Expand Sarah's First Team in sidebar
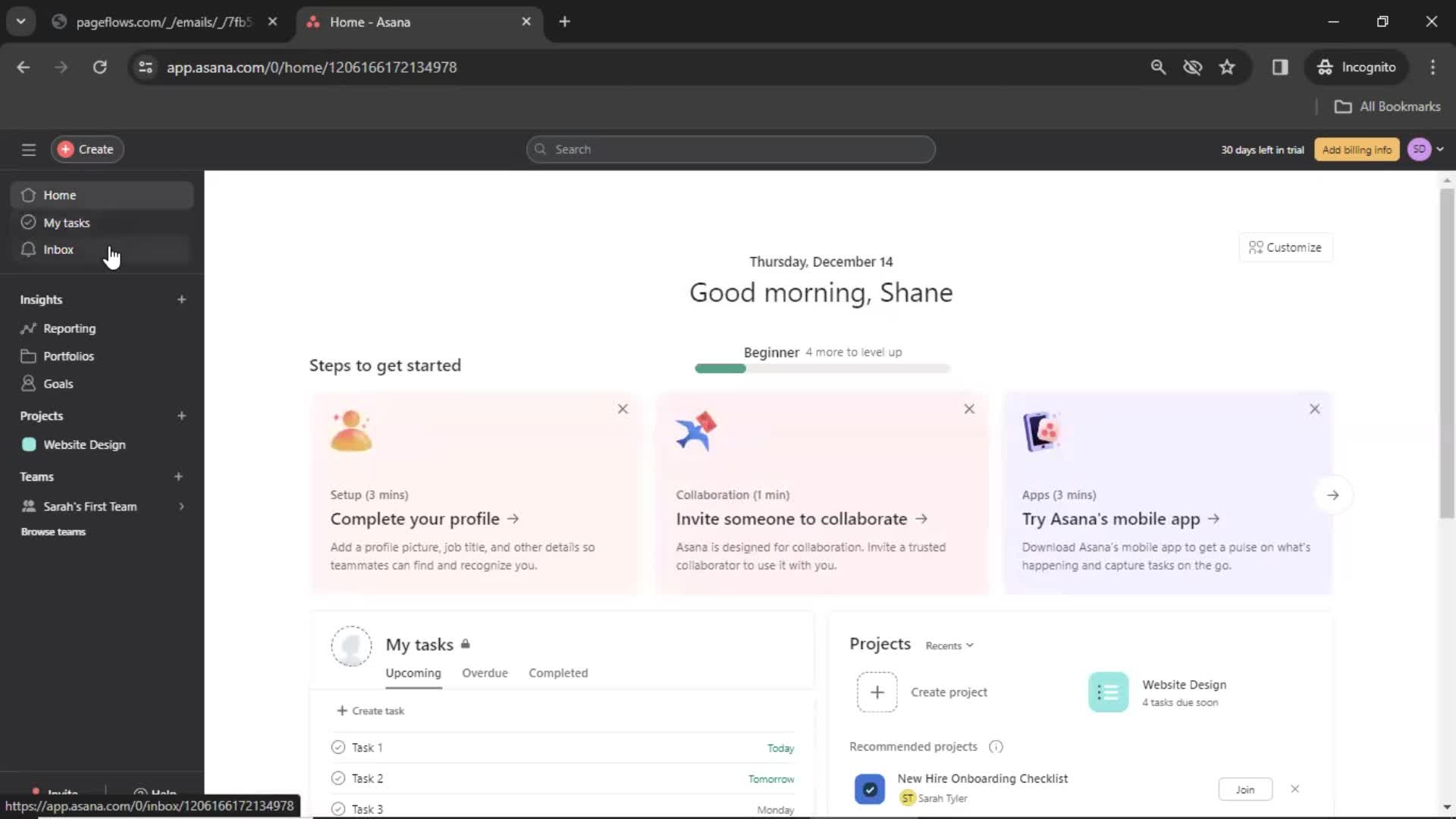 click(x=182, y=506)
